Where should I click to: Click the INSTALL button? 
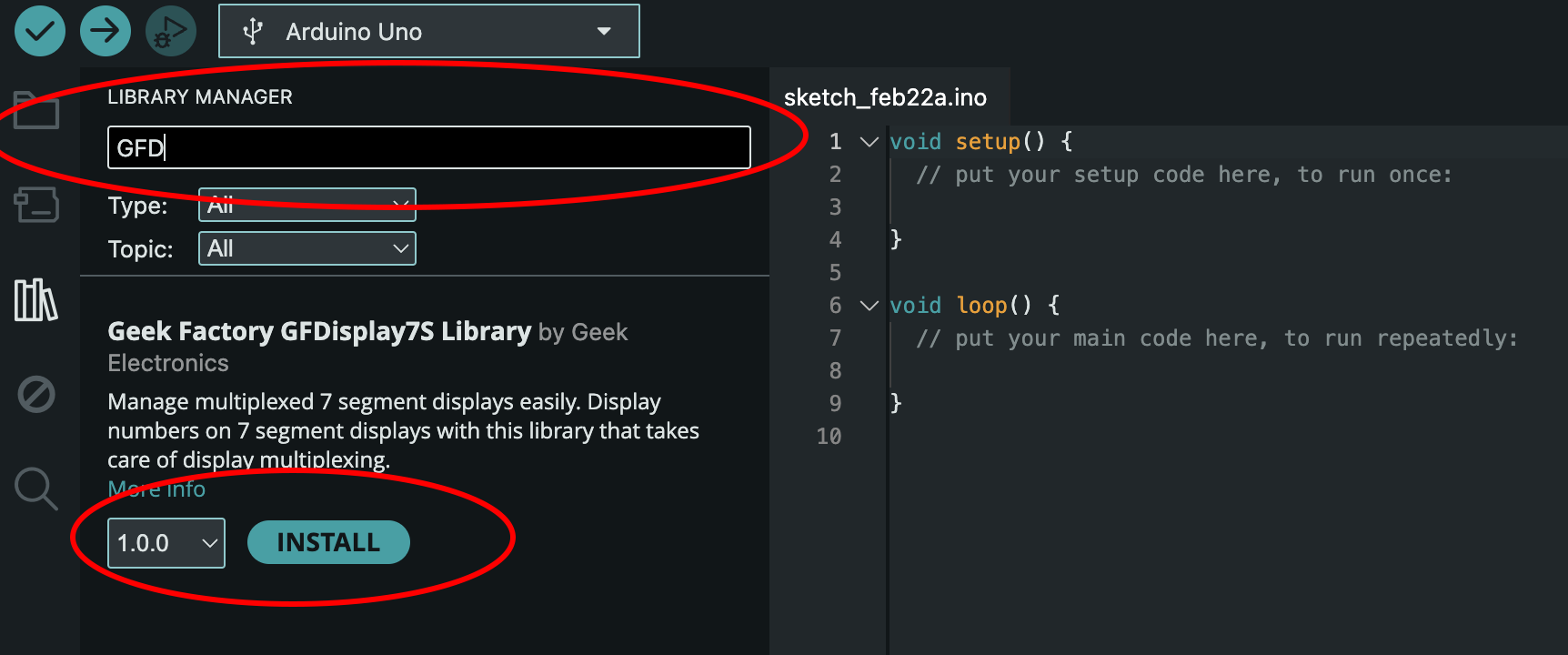328,542
